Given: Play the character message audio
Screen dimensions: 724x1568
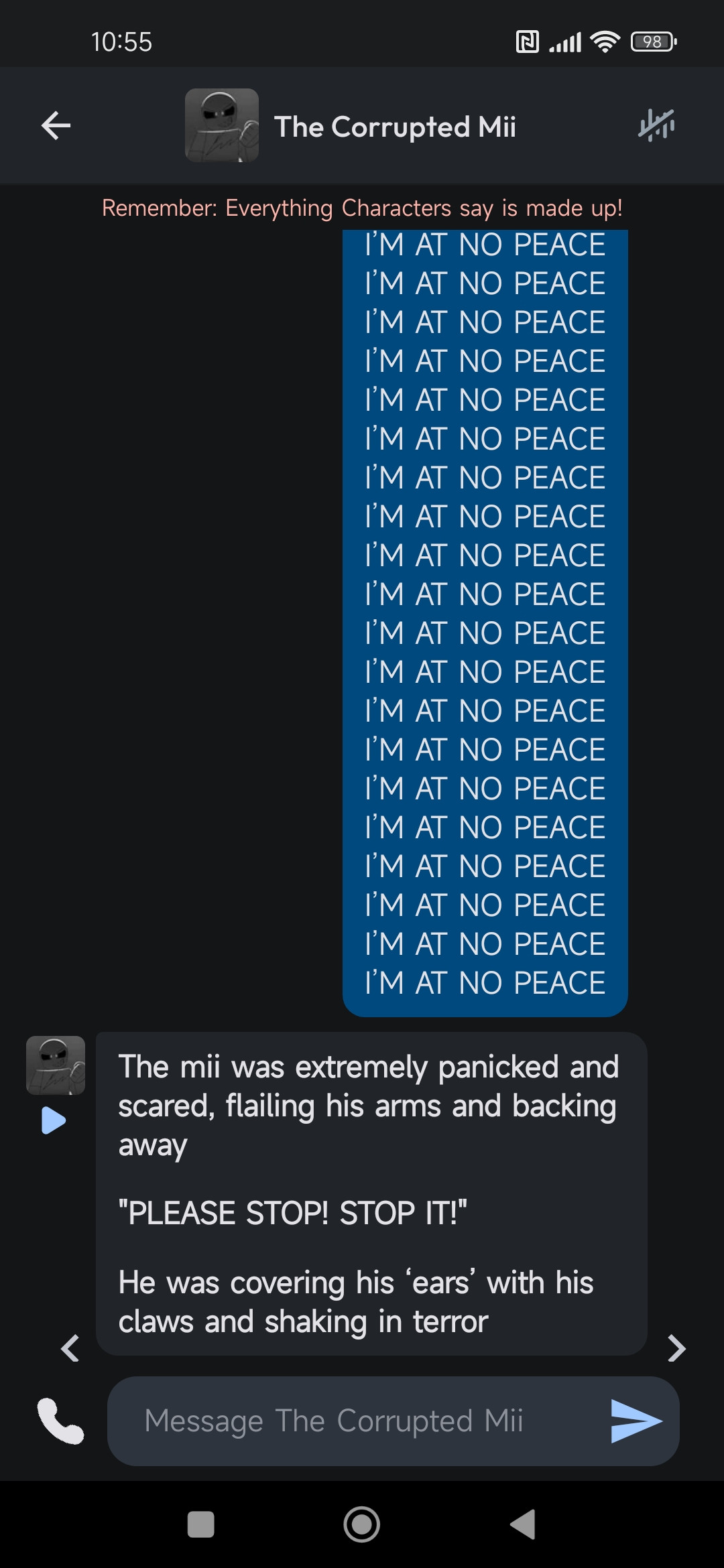Looking at the screenshot, I should click(54, 1120).
